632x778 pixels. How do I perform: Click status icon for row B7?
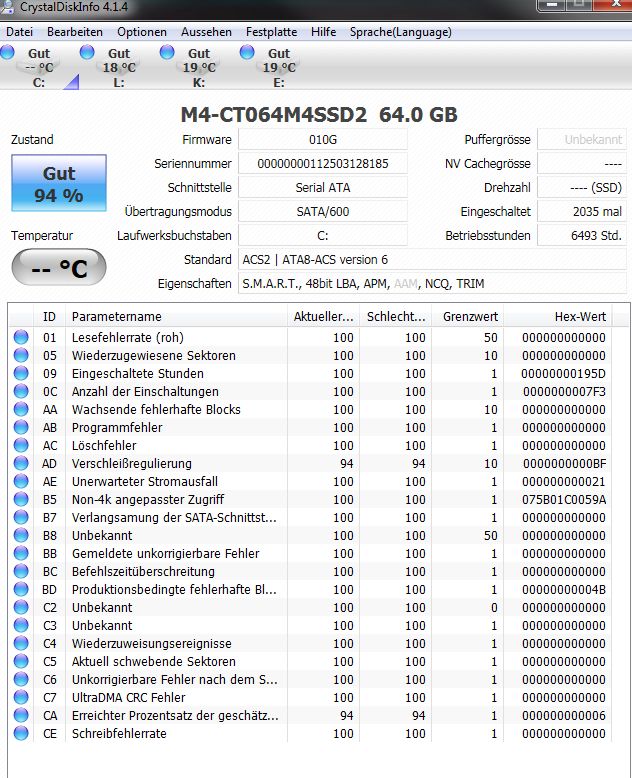tap(21, 518)
